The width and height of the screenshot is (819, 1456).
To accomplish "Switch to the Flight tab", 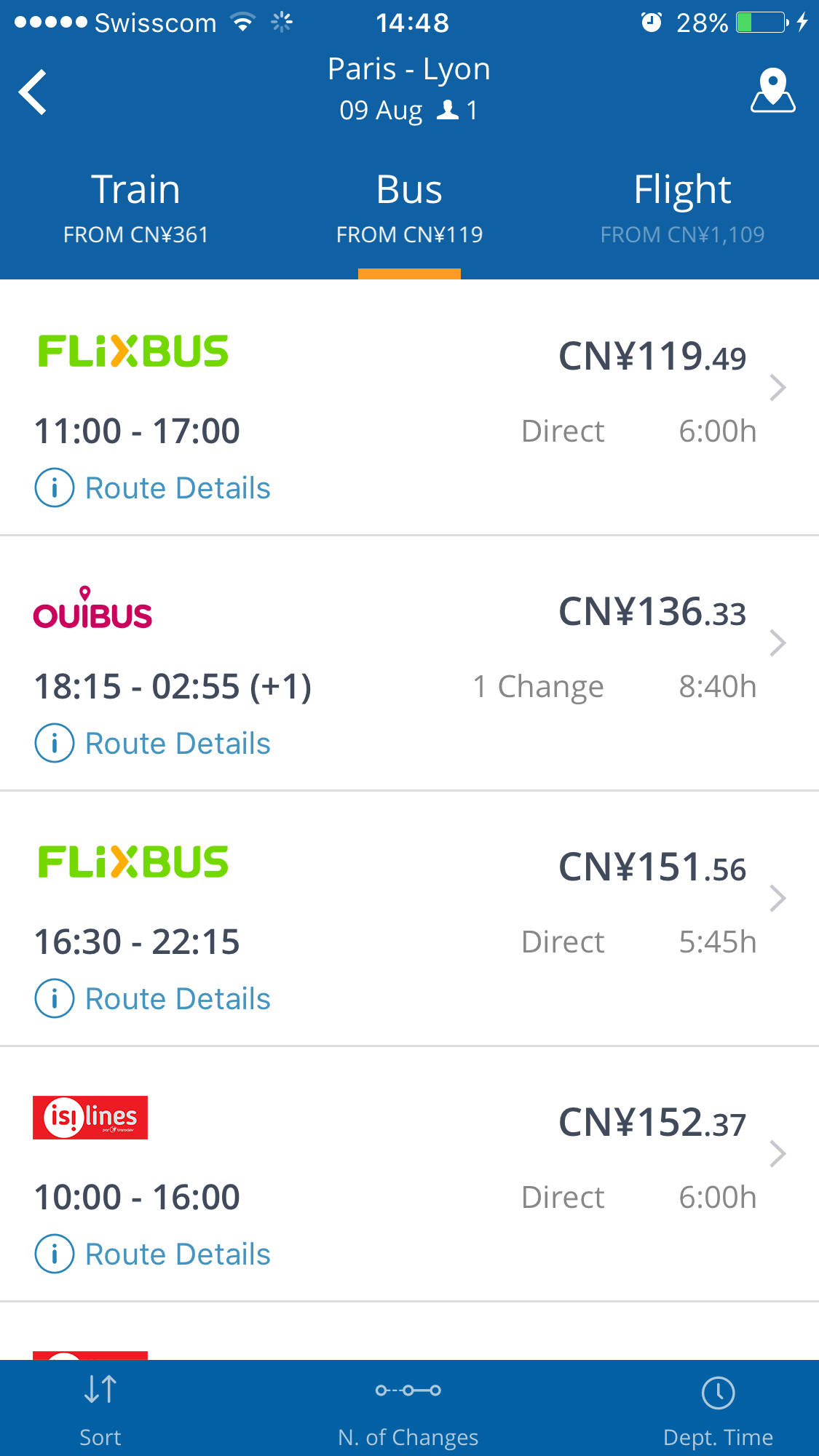I will click(682, 207).
